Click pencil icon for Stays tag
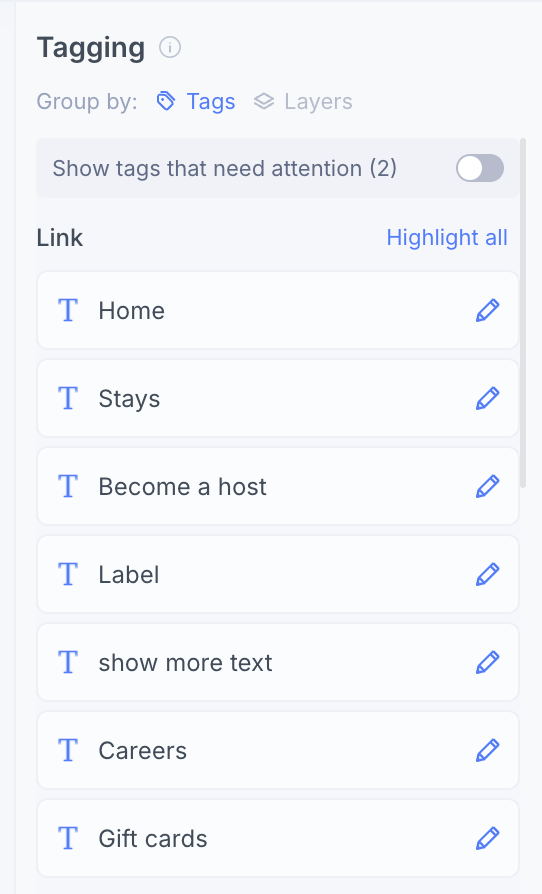 (487, 399)
